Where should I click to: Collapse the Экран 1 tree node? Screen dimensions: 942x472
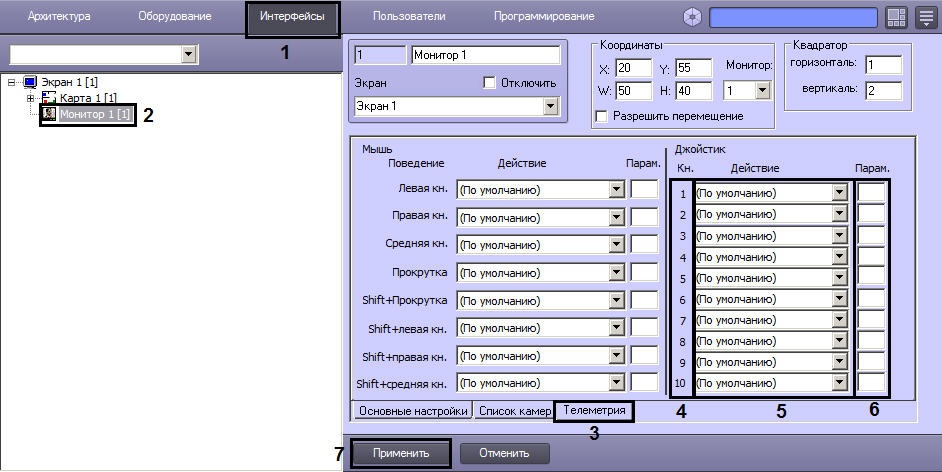tap(12, 82)
